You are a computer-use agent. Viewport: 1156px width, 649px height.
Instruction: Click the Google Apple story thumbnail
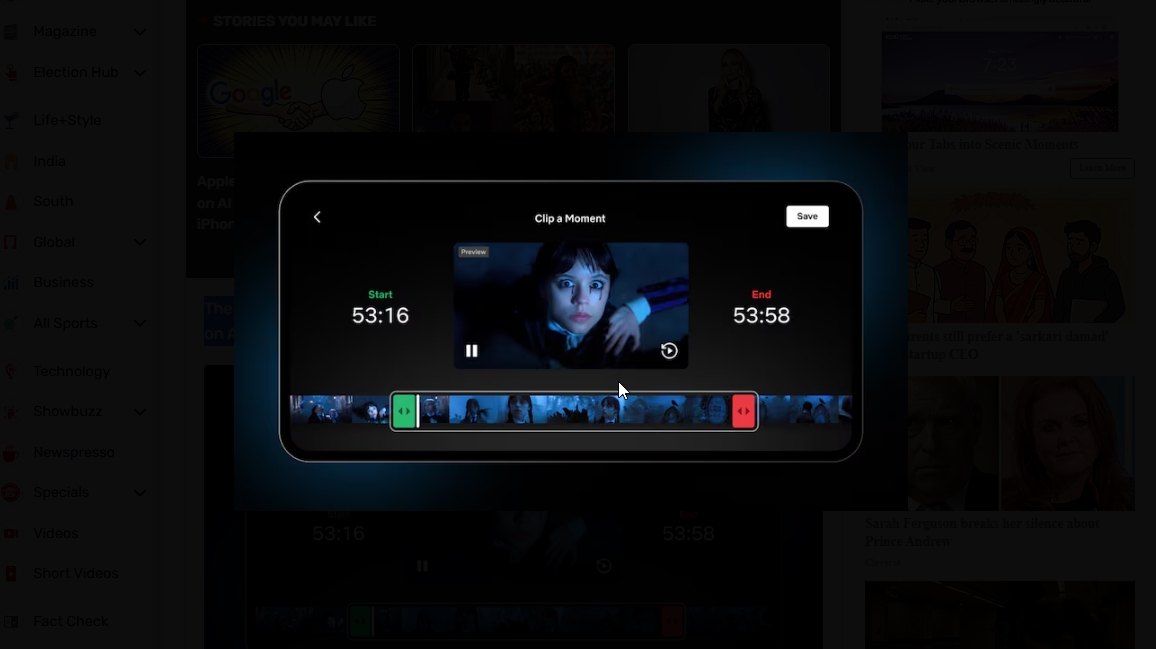298,100
